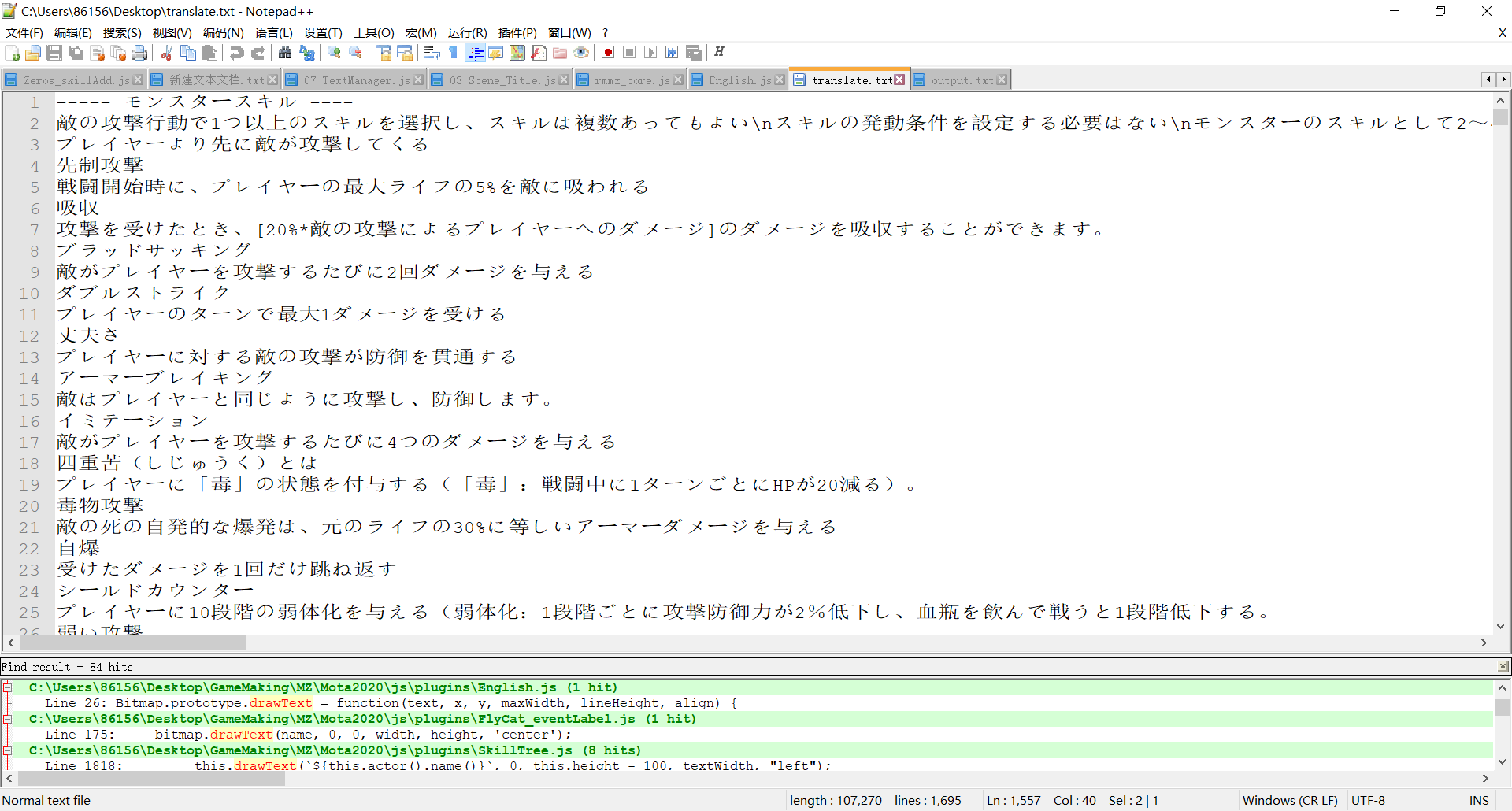Click the New file toolbar icon
This screenshot has width=1512, height=811.
point(13,53)
